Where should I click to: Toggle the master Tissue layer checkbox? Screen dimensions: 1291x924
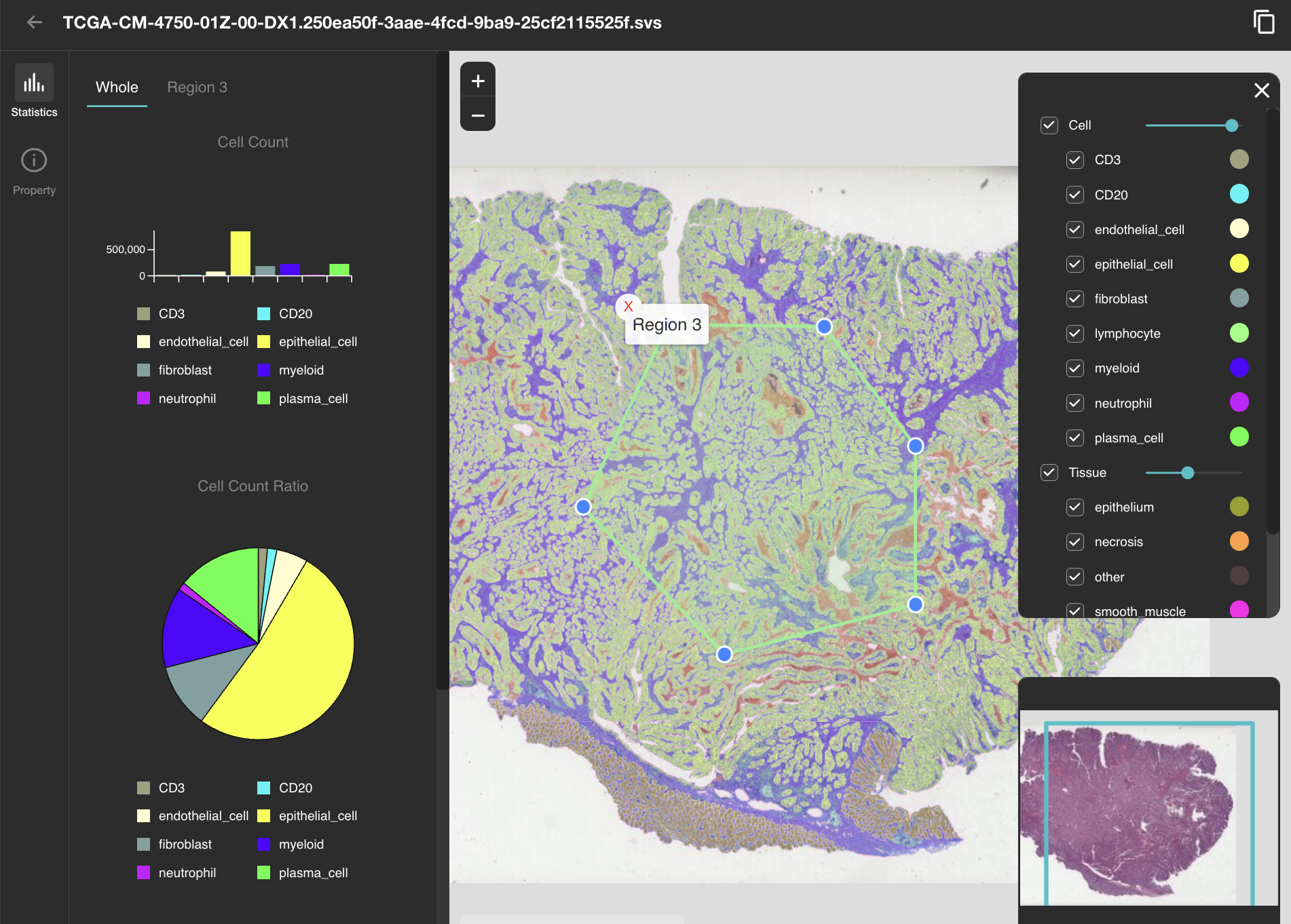tap(1049, 473)
